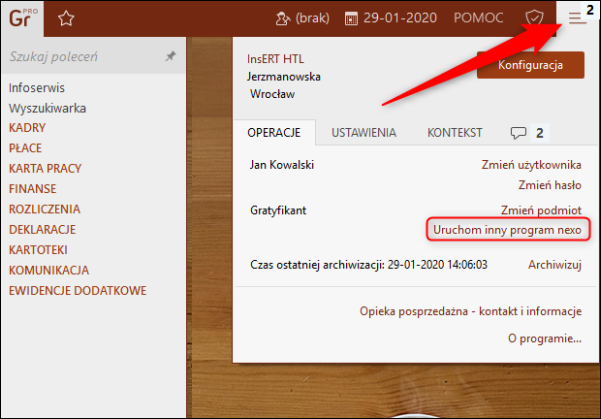Open the EWIDENCJE DODATKOWE module
Screen dimensions: 601x419
77,290
